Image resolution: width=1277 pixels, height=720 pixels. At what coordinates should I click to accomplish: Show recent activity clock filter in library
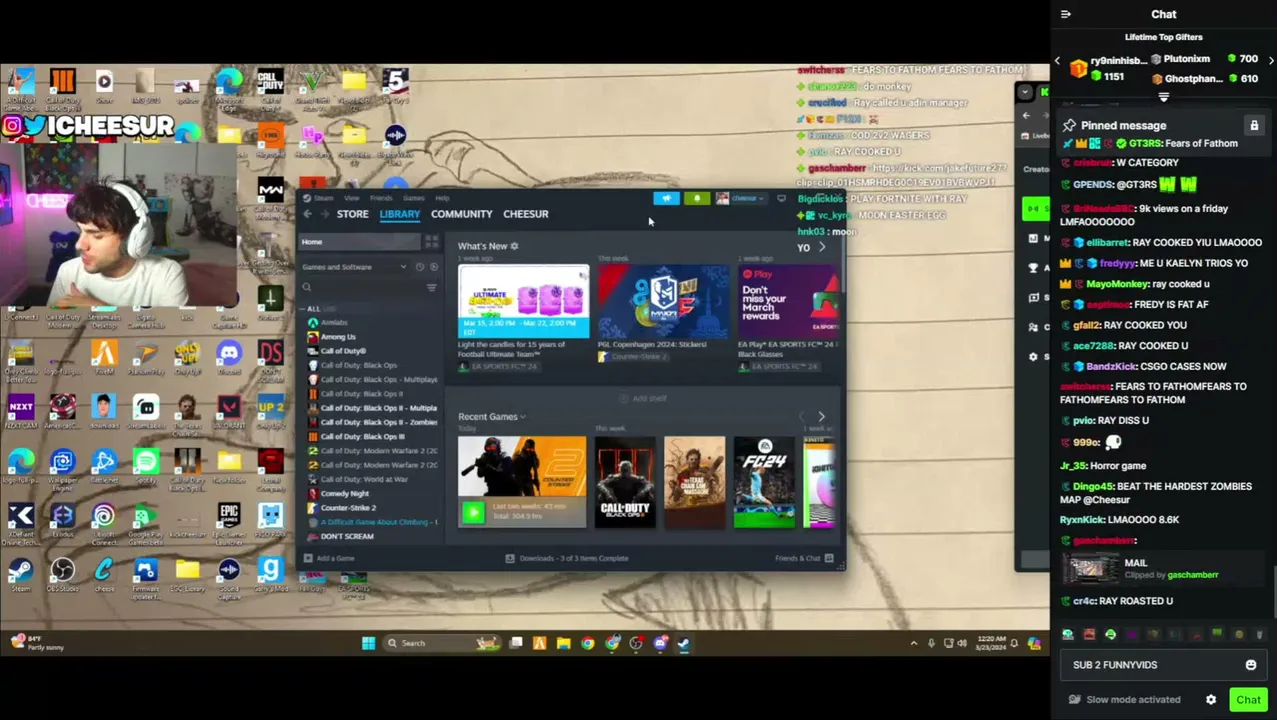pyautogui.click(x=419, y=267)
